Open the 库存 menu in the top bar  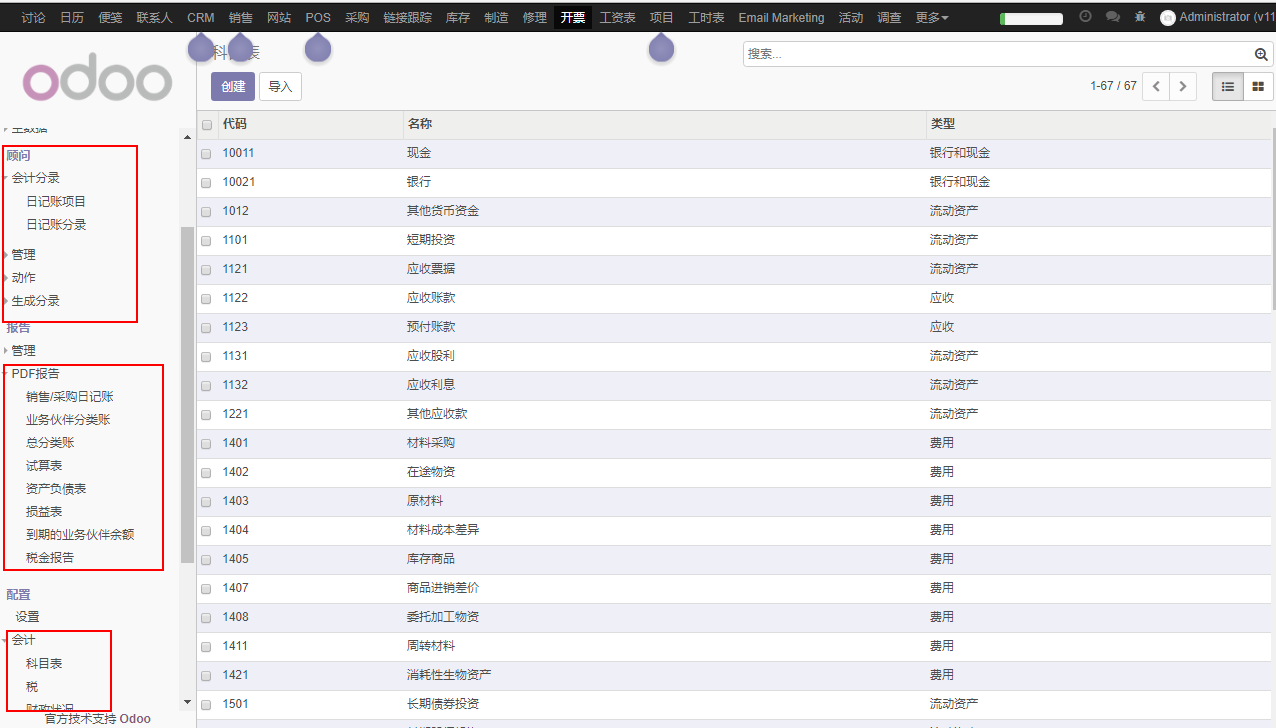[458, 18]
